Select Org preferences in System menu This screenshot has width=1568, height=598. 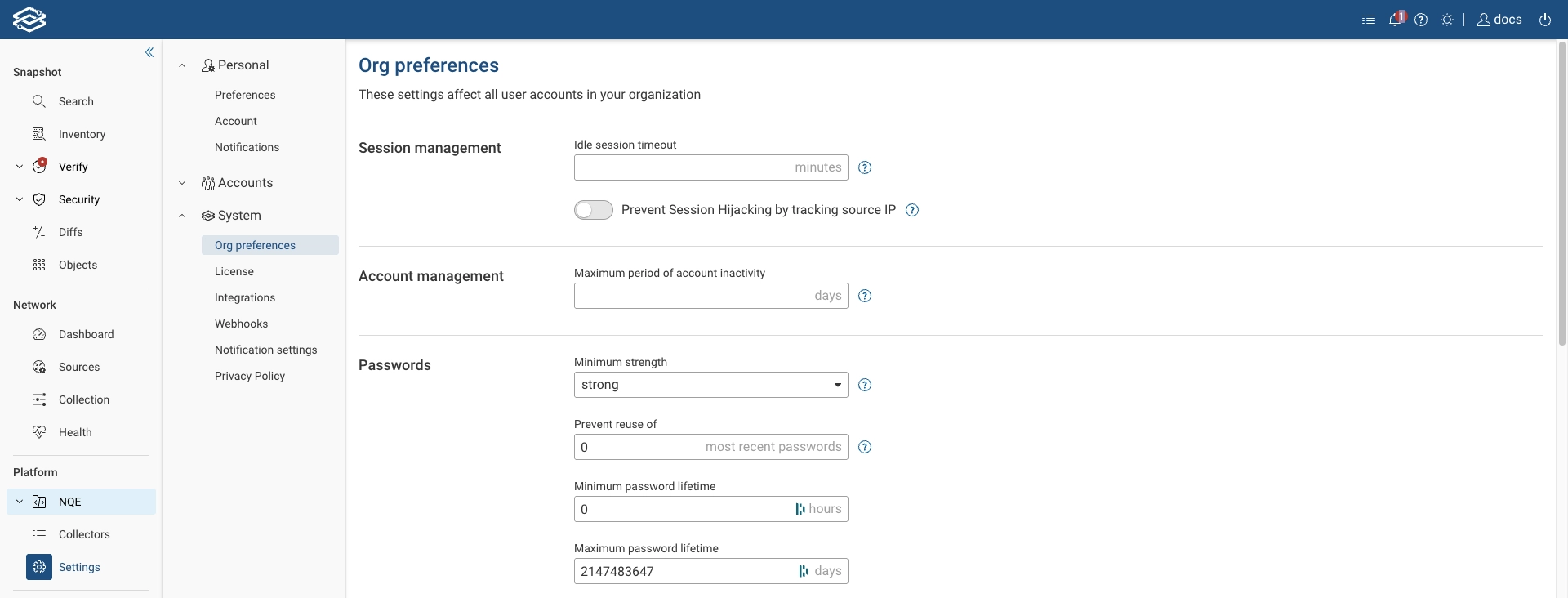[x=270, y=245]
